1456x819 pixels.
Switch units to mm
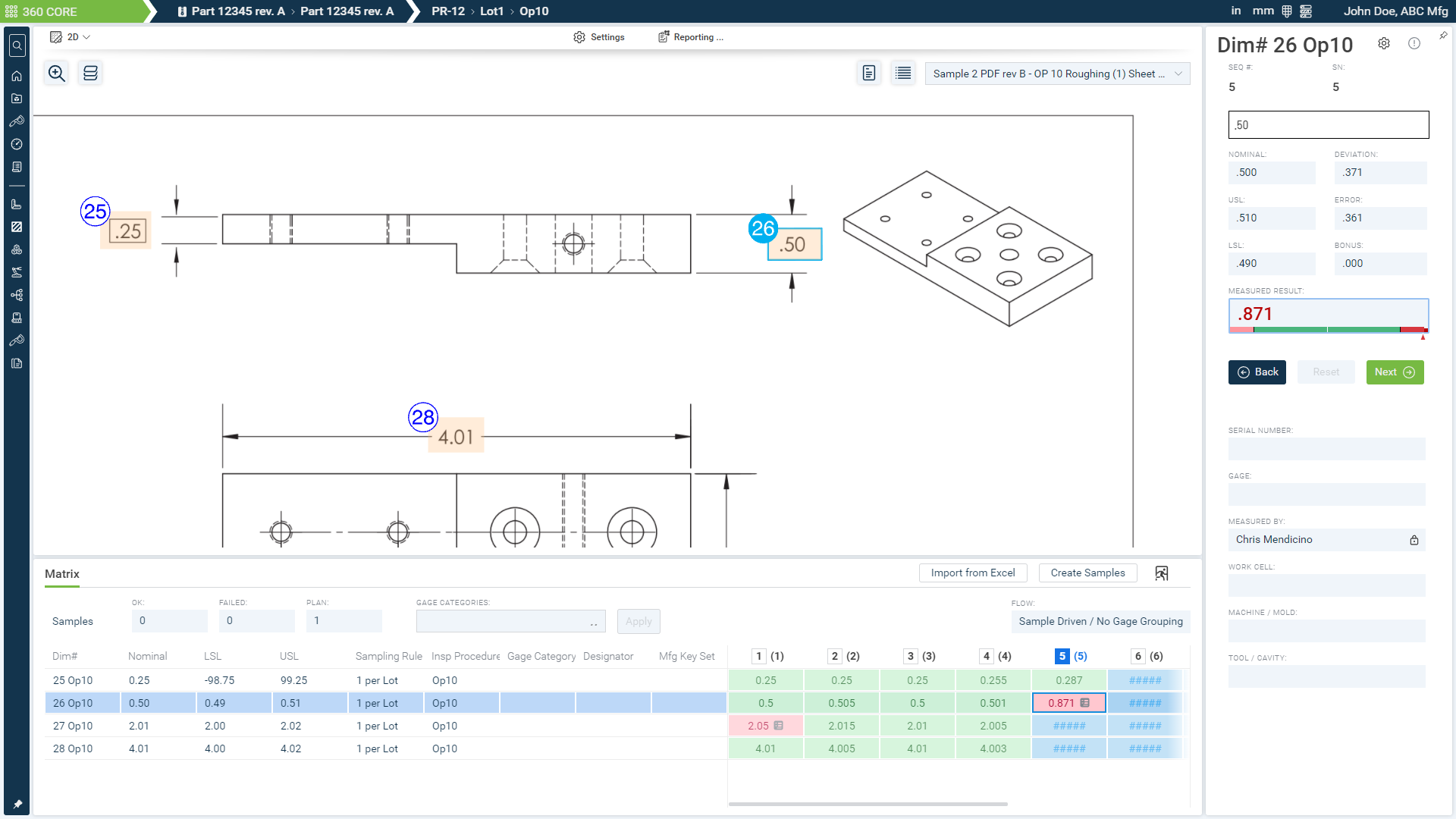pos(1263,11)
